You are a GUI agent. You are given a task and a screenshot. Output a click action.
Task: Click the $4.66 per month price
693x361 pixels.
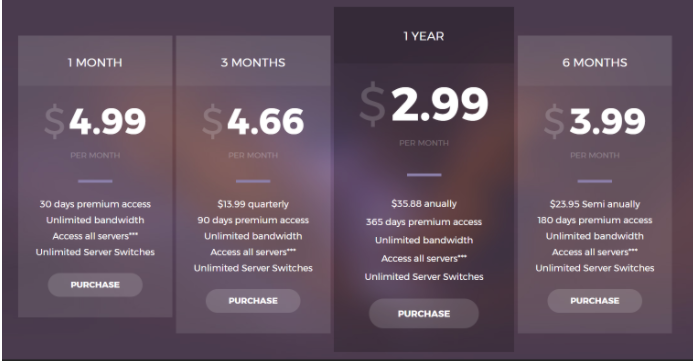[253, 121]
